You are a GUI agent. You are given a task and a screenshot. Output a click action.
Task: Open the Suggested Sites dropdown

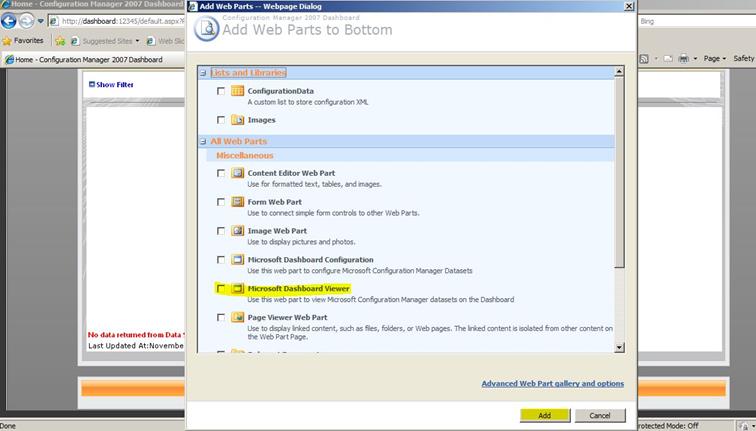click(137, 41)
